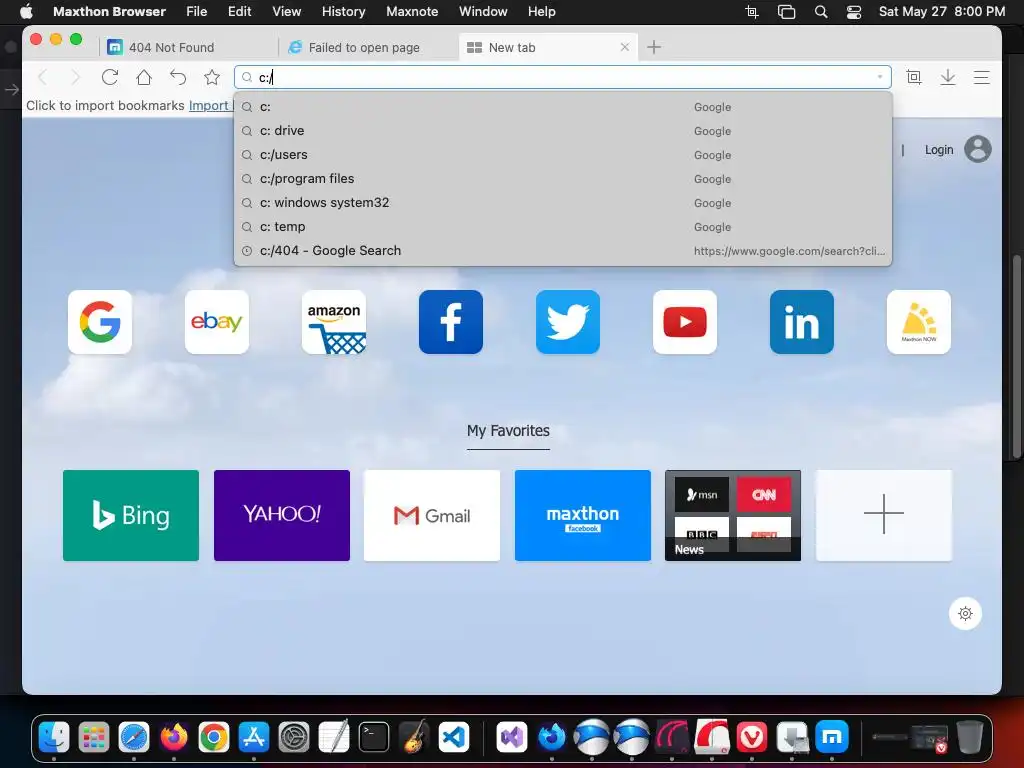1024x768 pixels.
Task: Go to the home page icon
Action: 144,77
